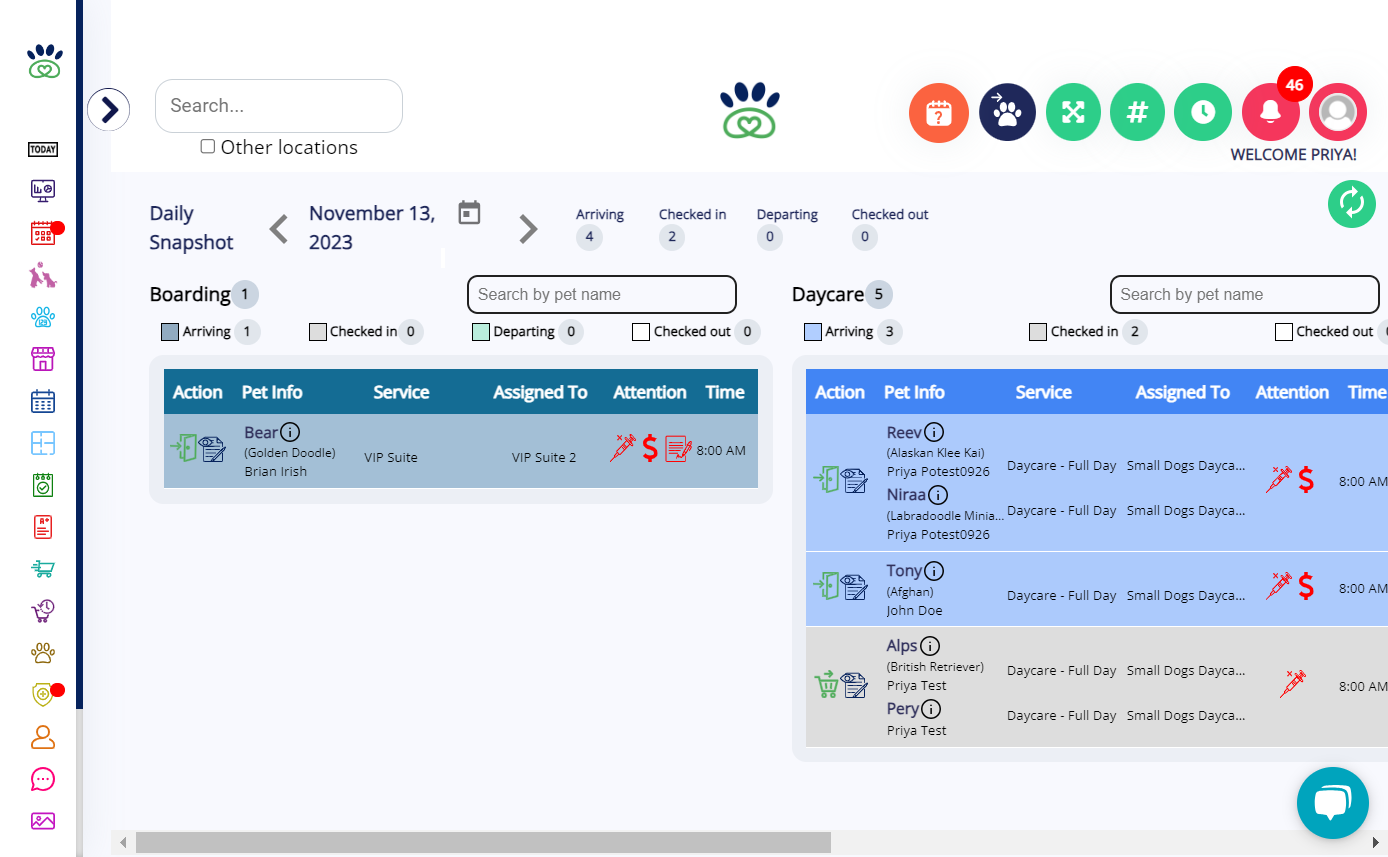
Task: Click the horizontal scrollbar thumb
Action: 483,843
